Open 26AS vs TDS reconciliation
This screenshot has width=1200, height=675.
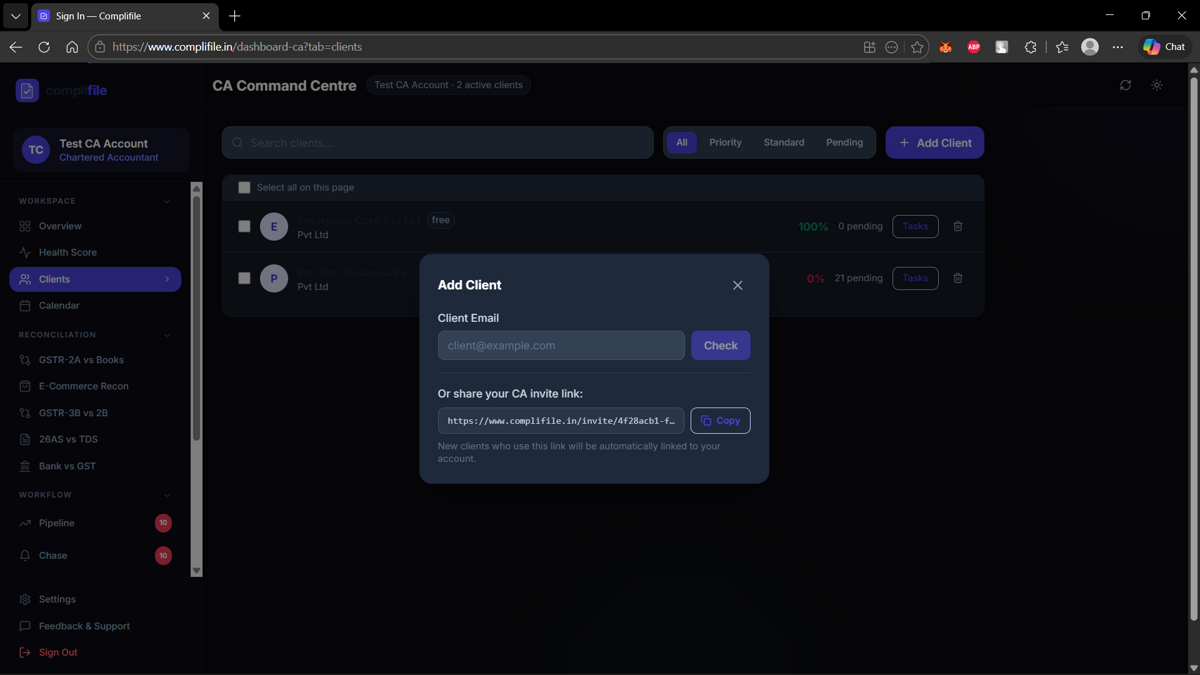95,439
